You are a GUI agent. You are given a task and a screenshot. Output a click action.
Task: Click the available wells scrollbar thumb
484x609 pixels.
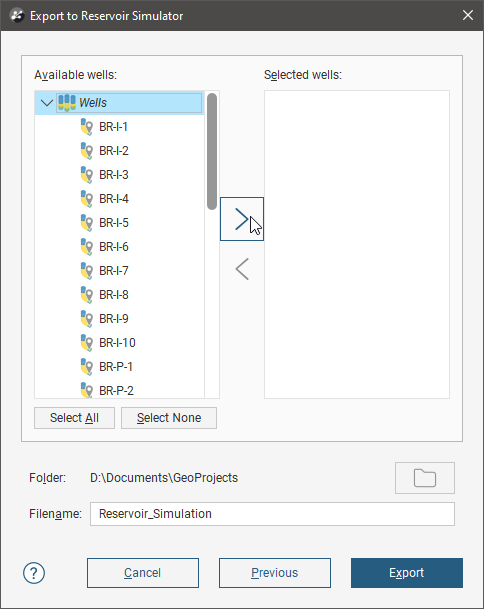(x=212, y=151)
